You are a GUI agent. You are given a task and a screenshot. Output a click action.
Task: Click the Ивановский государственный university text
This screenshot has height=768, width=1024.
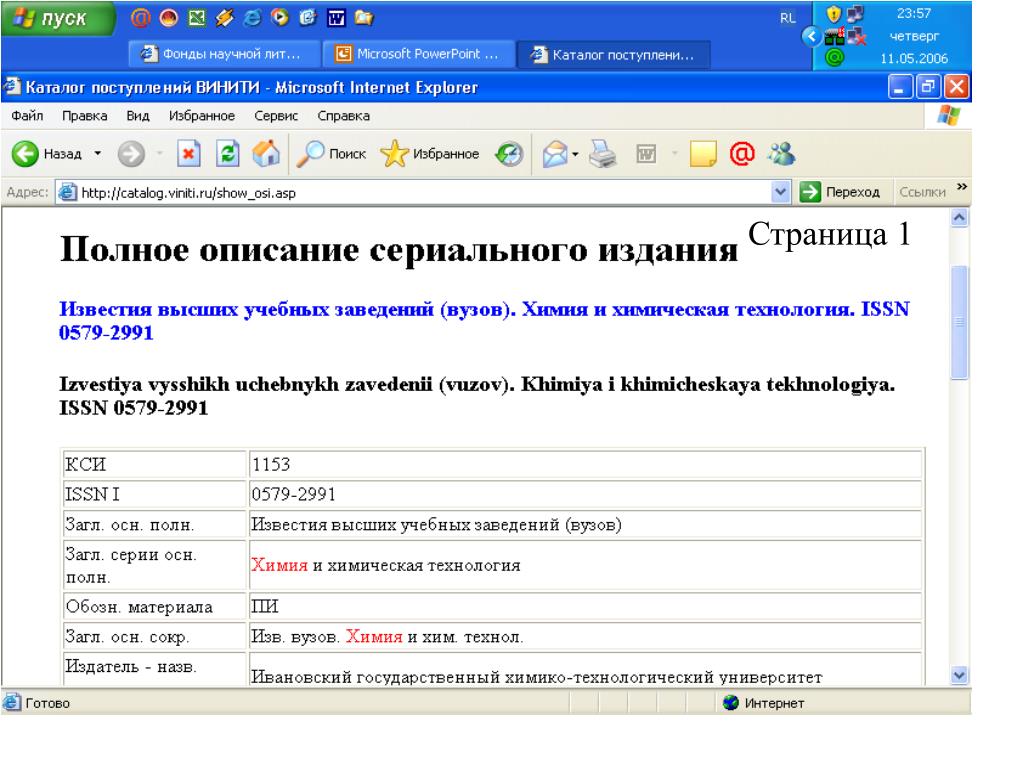(x=537, y=677)
